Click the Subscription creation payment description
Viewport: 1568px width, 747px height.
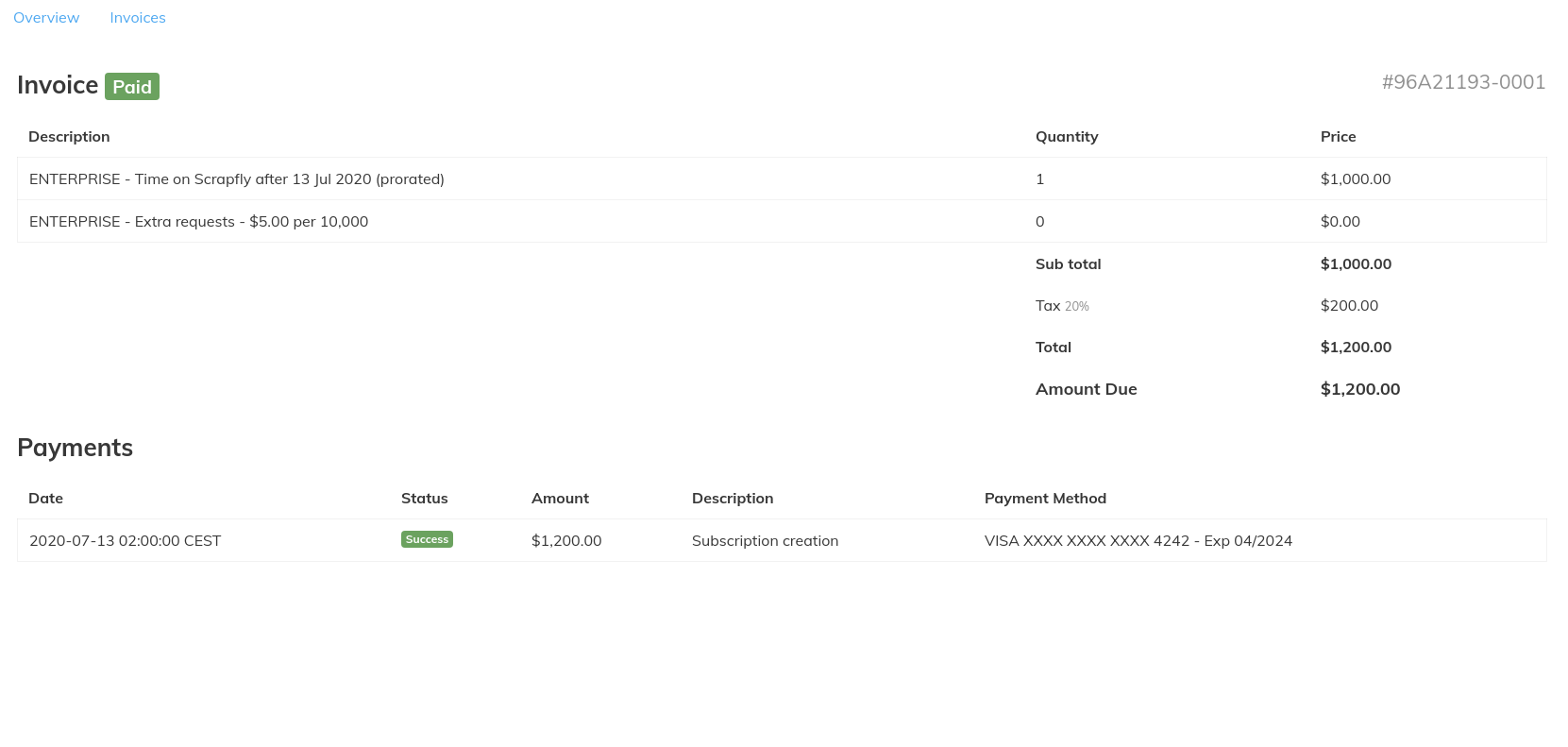click(765, 541)
